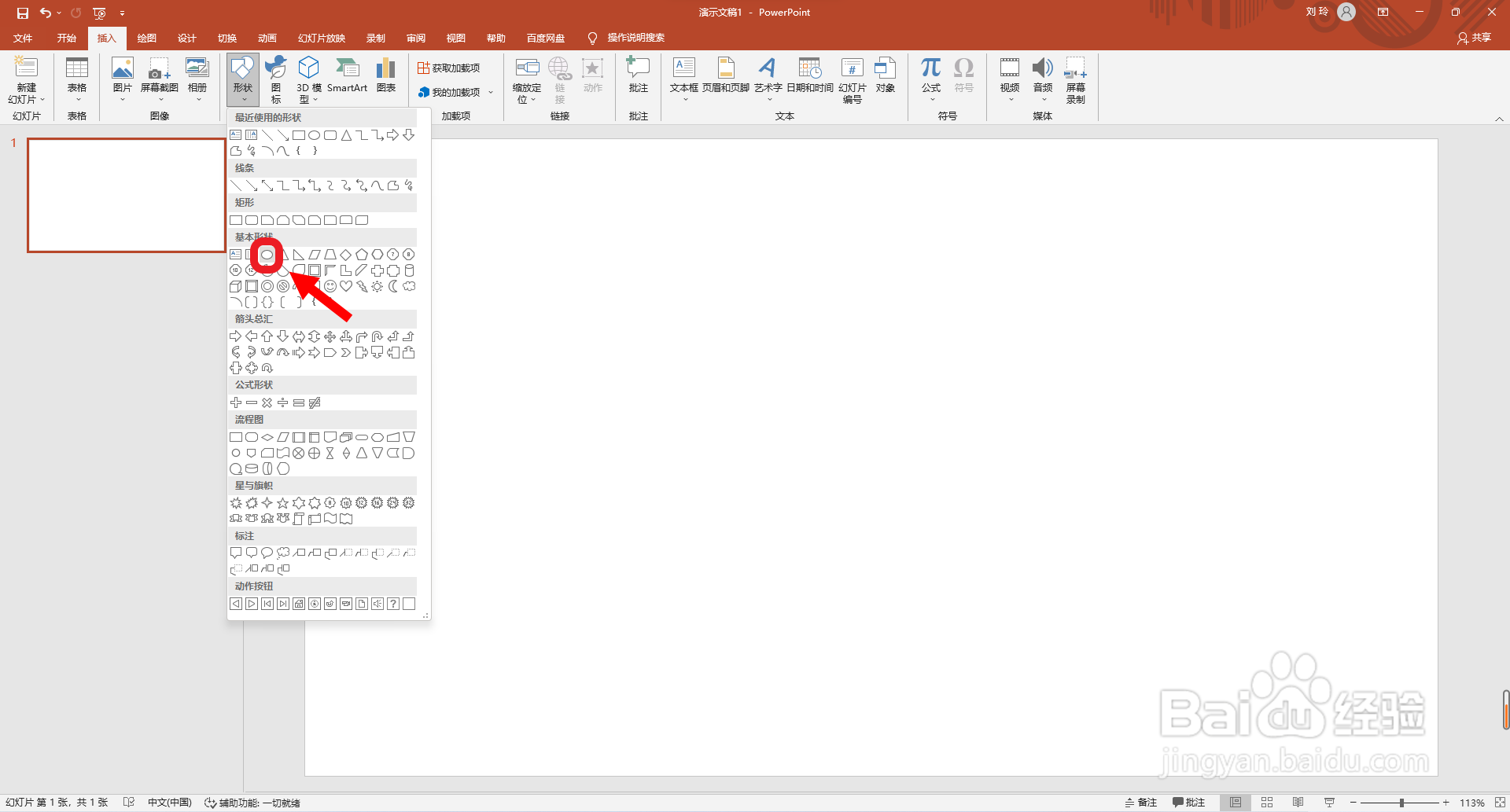
Task: Select the rounded rectangle under 矩形
Action: coord(252,220)
